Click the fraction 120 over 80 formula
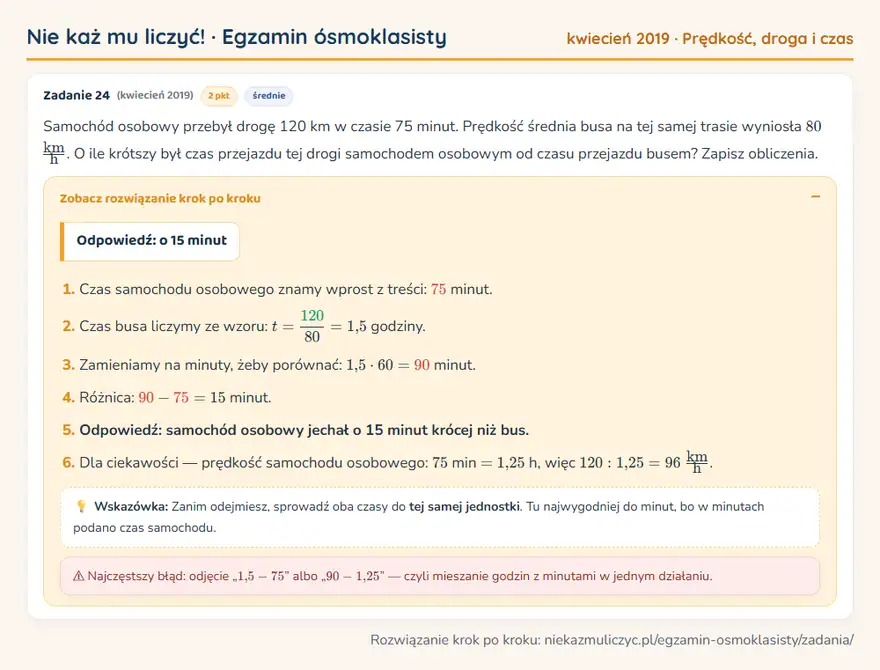The width and height of the screenshot is (880, 670). [312, 326]
